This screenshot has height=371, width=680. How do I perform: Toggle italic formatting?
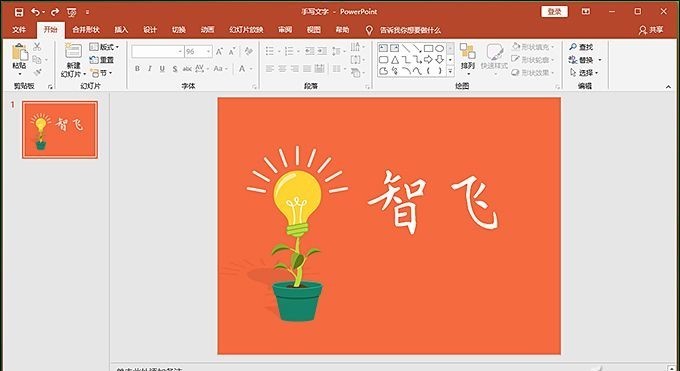coord(150,69)
